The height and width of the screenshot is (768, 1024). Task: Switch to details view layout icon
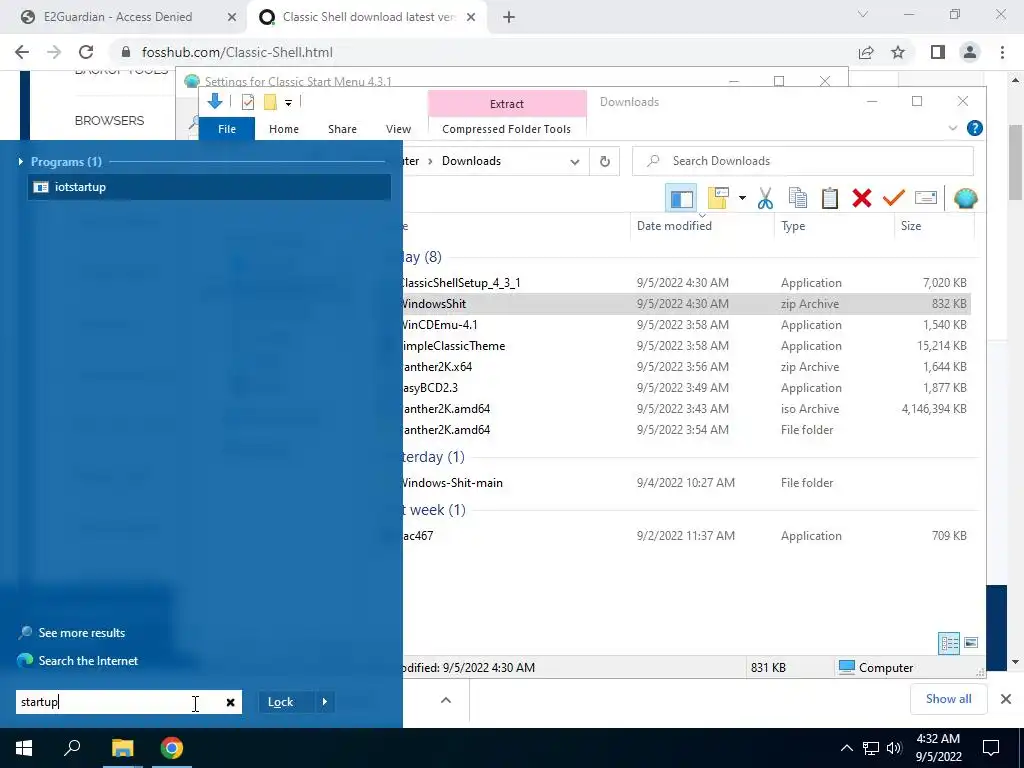pos(949,643)
